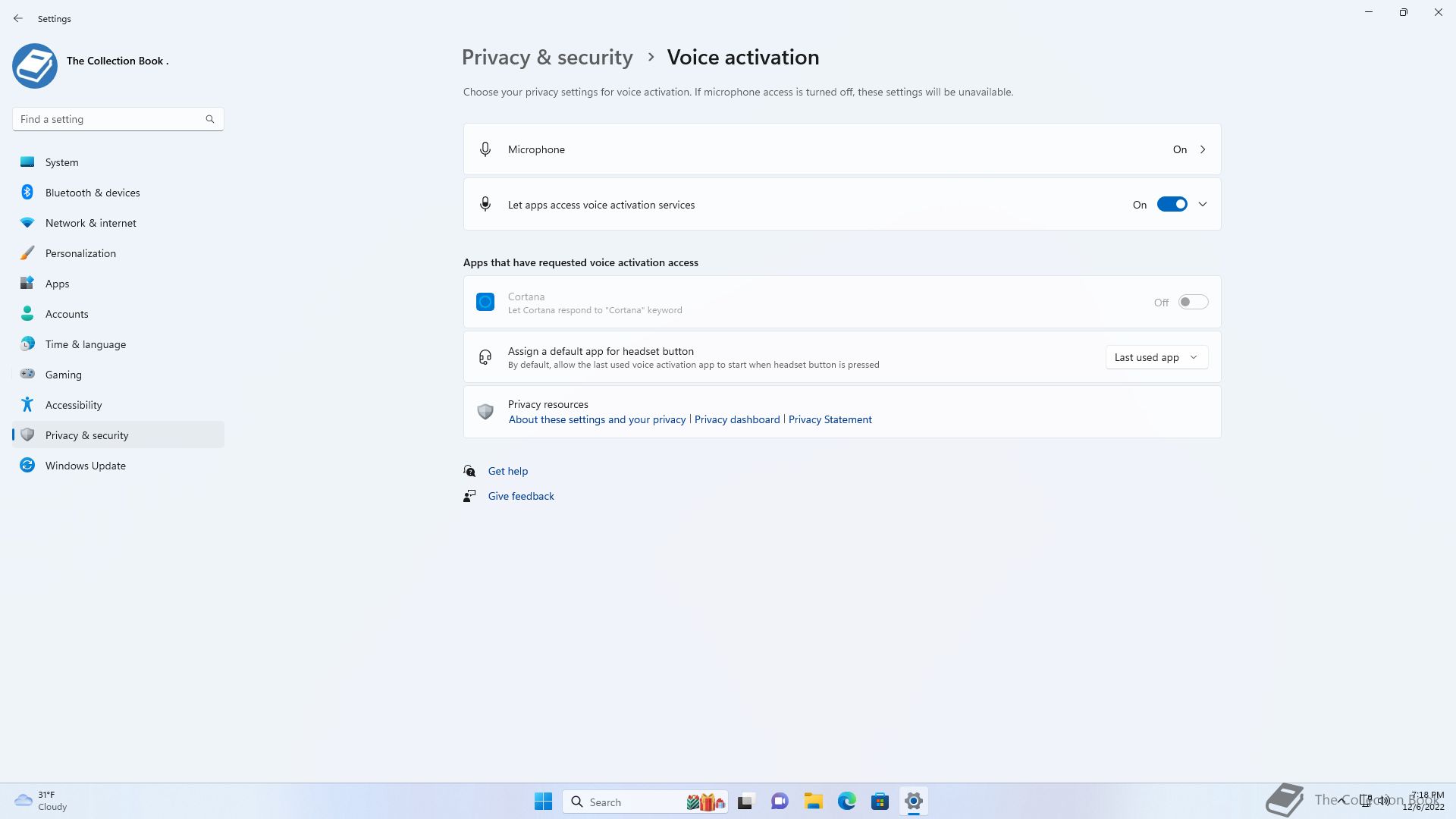Open File Explorer from the taskbar

(x=813, y=802)
